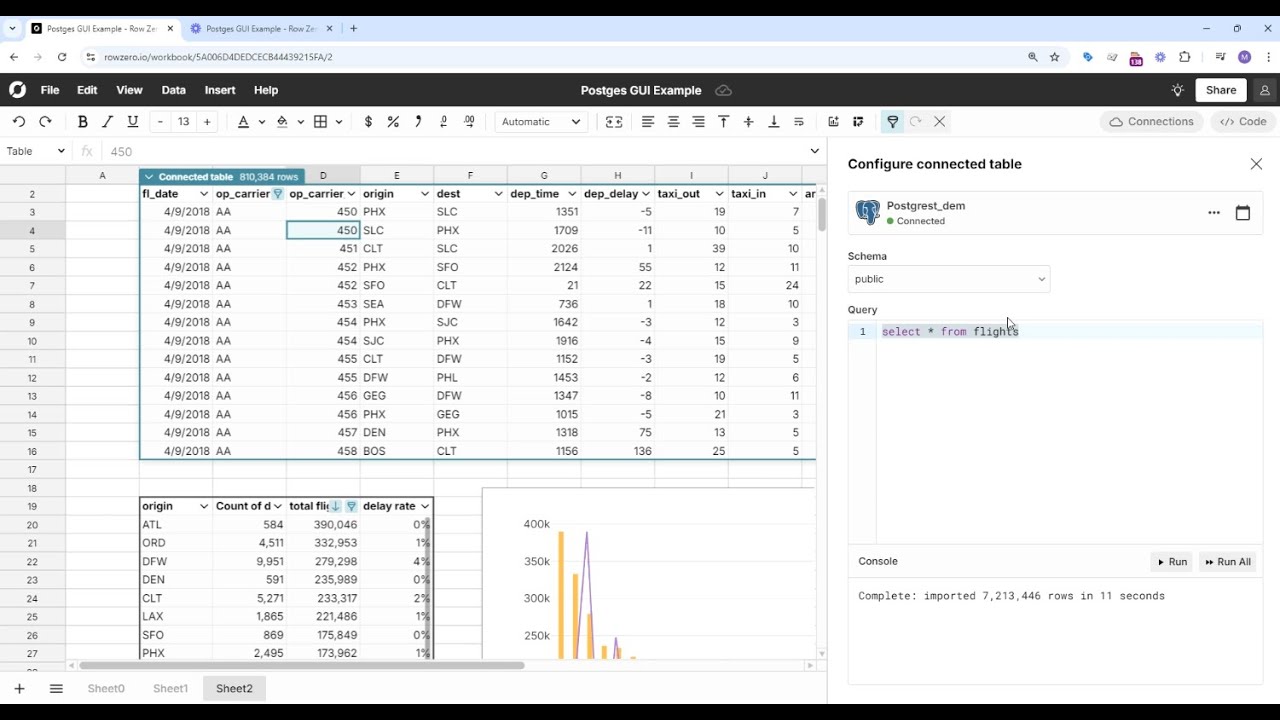This screenshot has height=720, width=1280.
Task: Expand the Automatic number format dropdown
Action: (x=541, y=122)
